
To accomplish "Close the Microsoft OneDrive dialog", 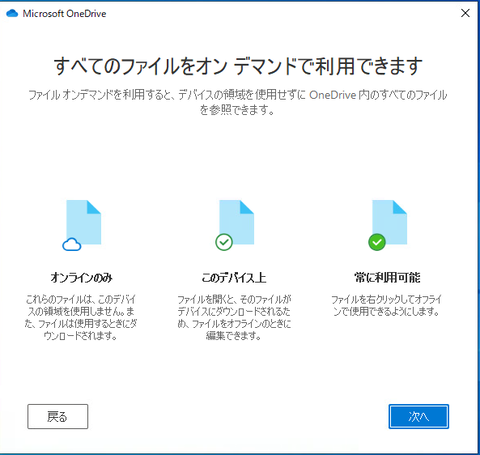I will click(465, 13).
